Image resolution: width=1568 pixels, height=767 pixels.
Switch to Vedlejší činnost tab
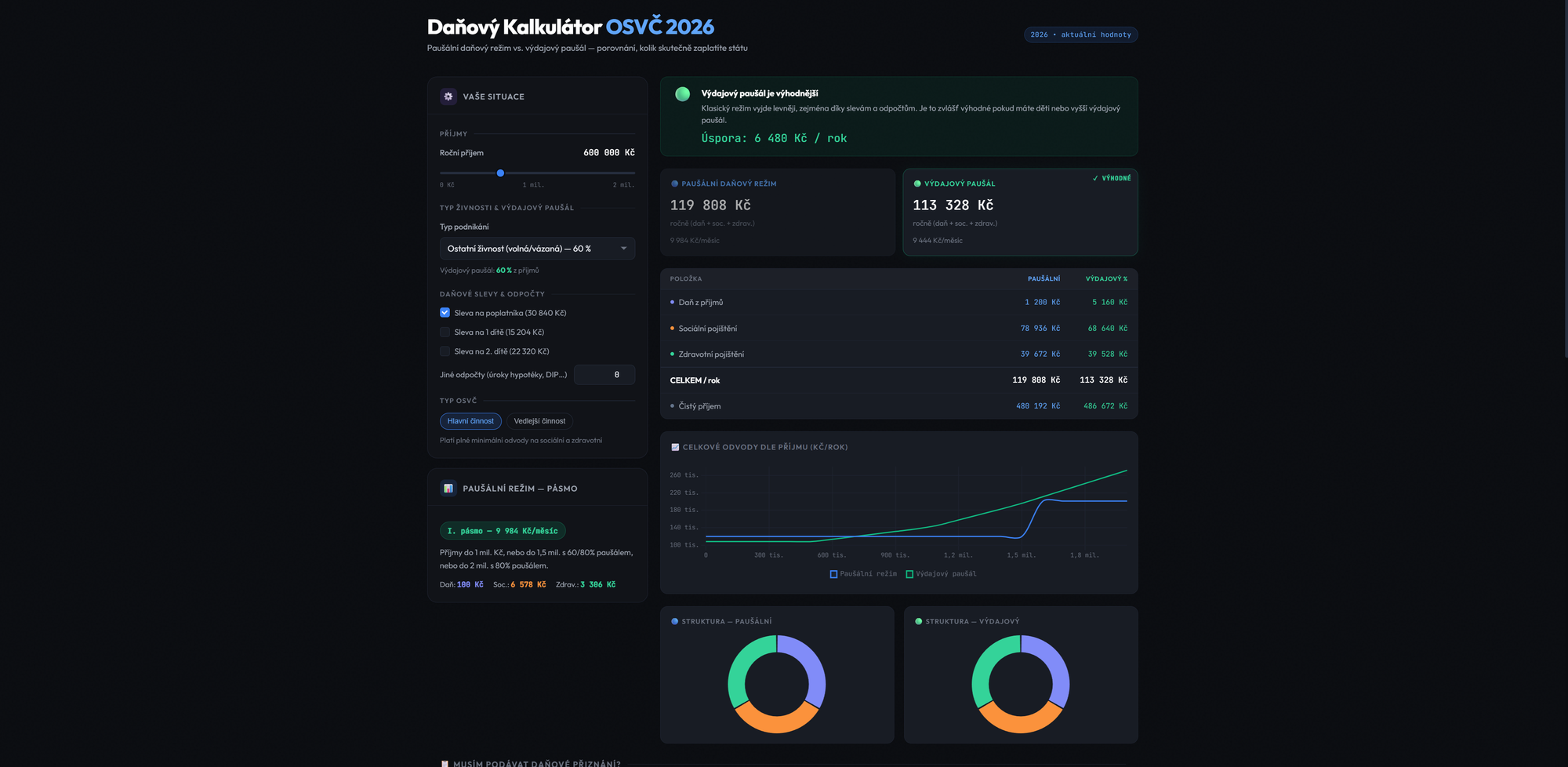pyautogui.click(x=539, y=420)
